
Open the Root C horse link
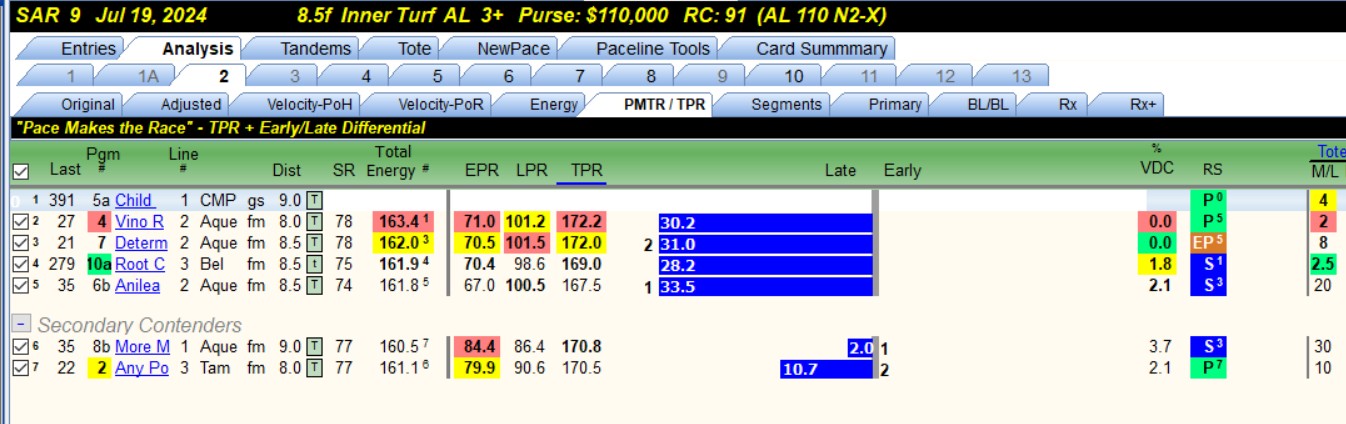pos(140,264)
